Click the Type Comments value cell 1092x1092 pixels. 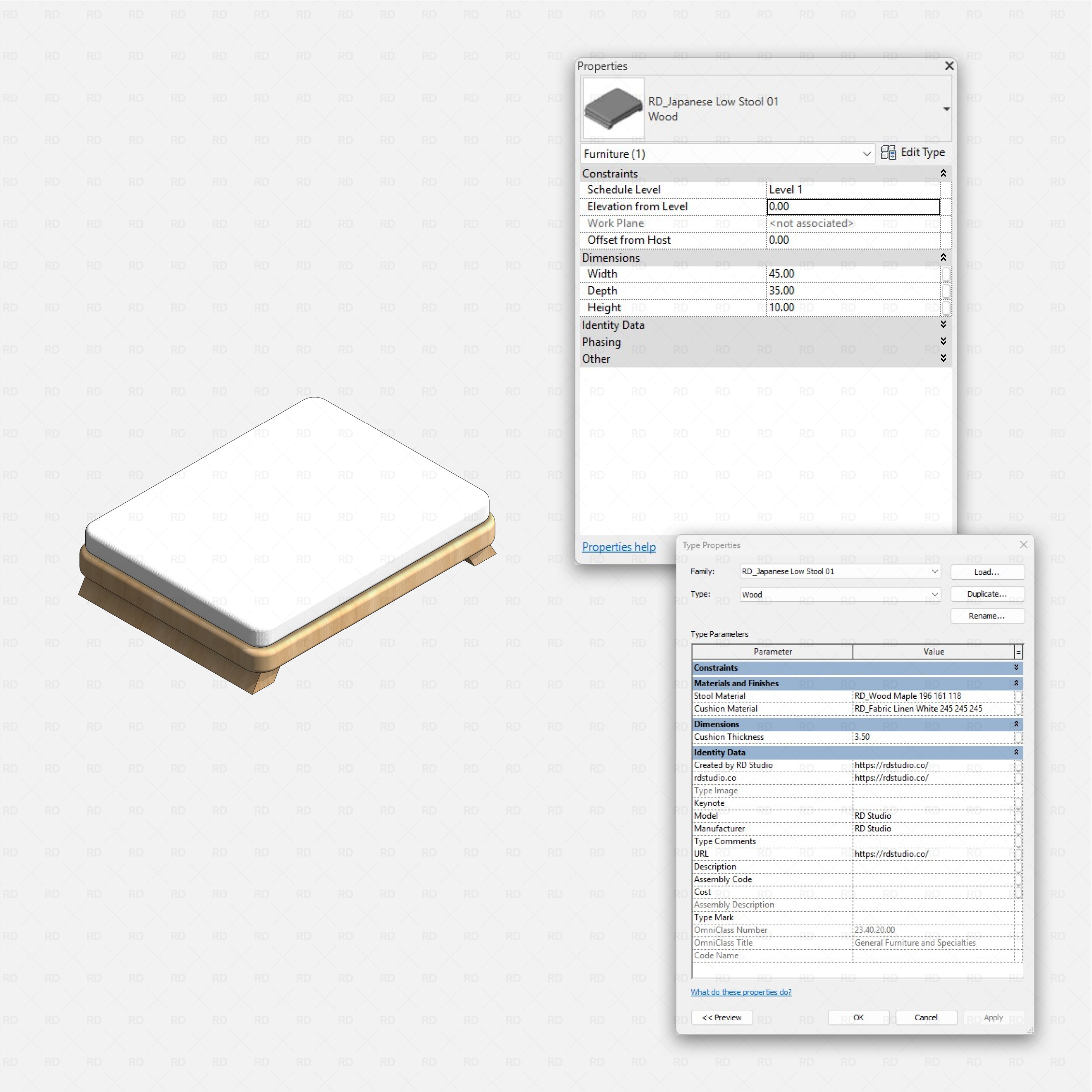tap(933, 842)
